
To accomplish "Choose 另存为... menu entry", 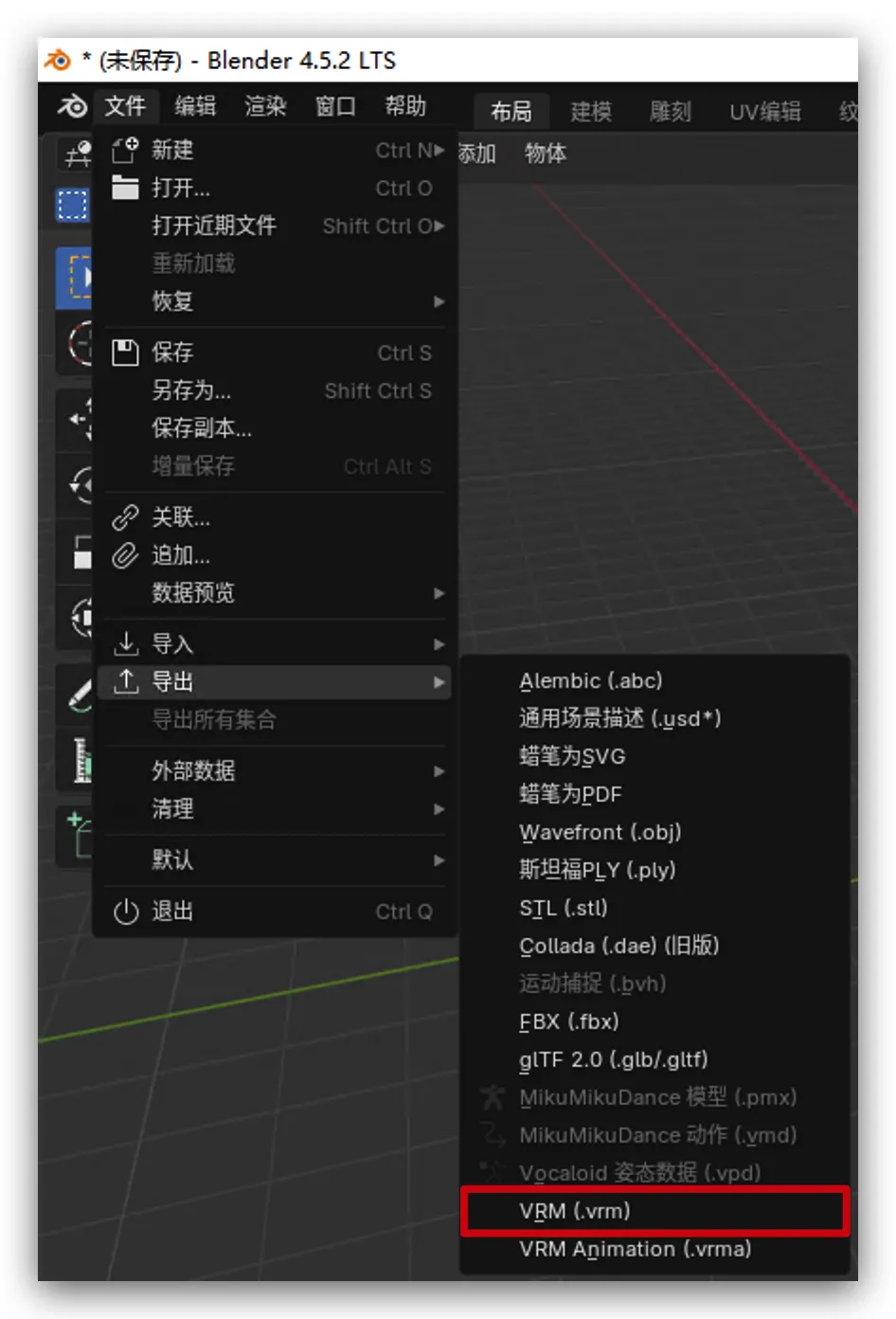I will coord(275,391).
